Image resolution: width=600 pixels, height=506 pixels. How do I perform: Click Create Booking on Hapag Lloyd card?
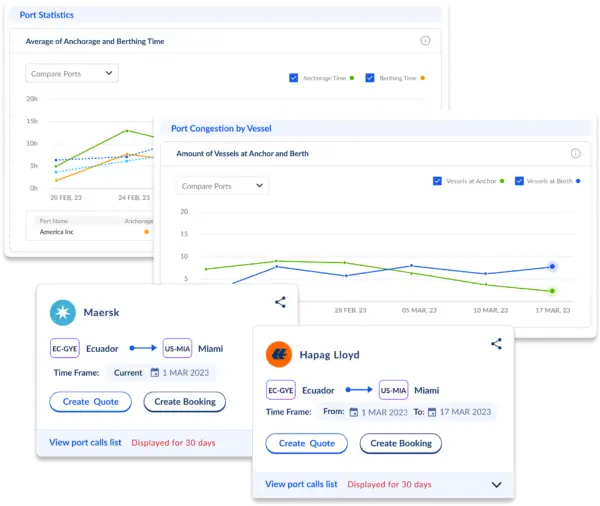401,443
